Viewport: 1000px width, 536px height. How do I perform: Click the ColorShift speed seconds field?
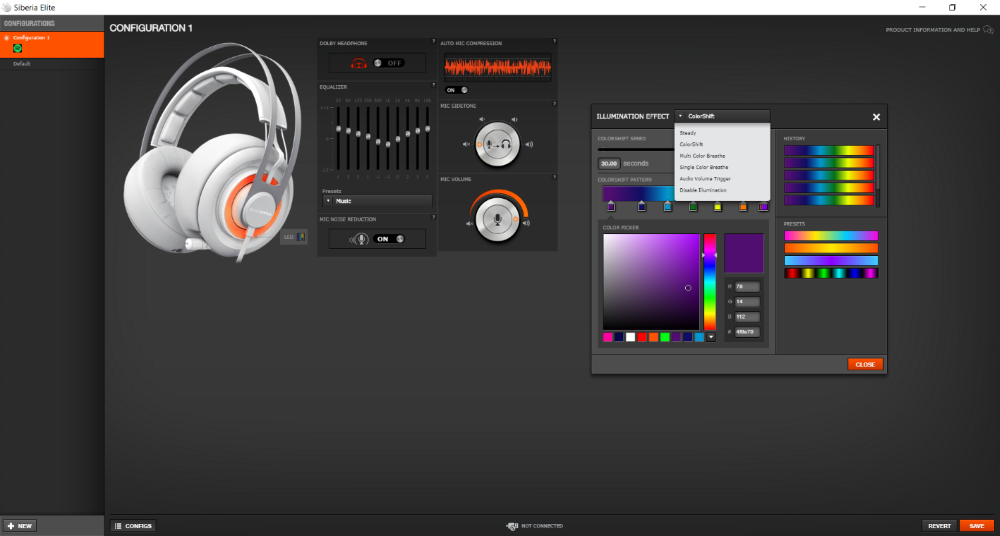(610, 163)
